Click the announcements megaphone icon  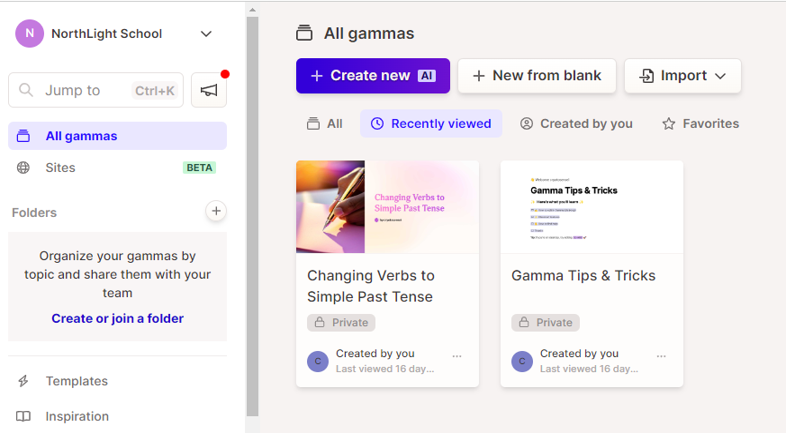coord(209,90)
